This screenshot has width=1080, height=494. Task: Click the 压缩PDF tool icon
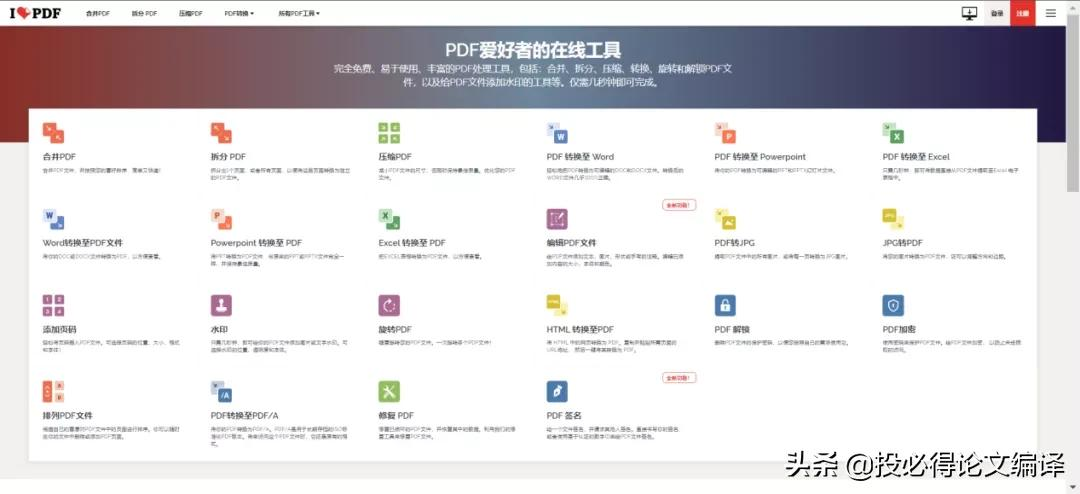[389, 133]
